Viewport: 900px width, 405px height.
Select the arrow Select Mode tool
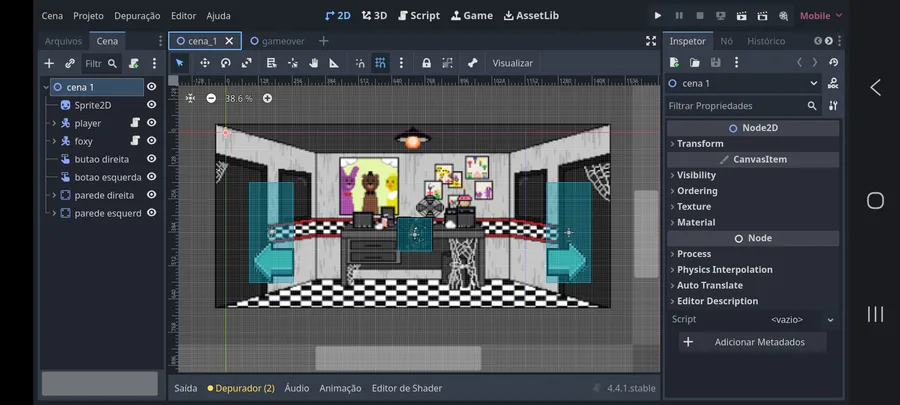point(180,63)
